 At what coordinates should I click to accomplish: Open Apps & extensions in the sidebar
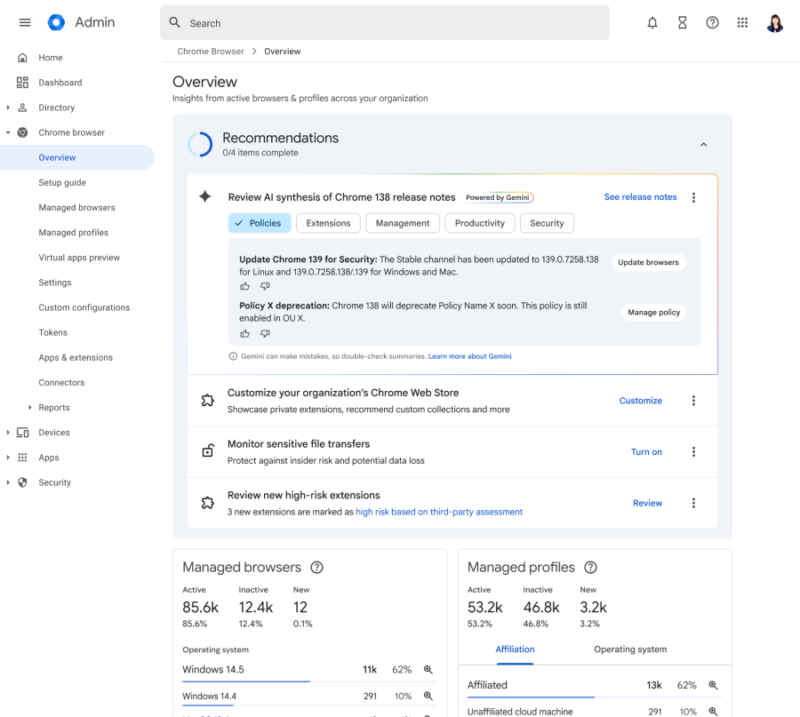tap(76, 357)
